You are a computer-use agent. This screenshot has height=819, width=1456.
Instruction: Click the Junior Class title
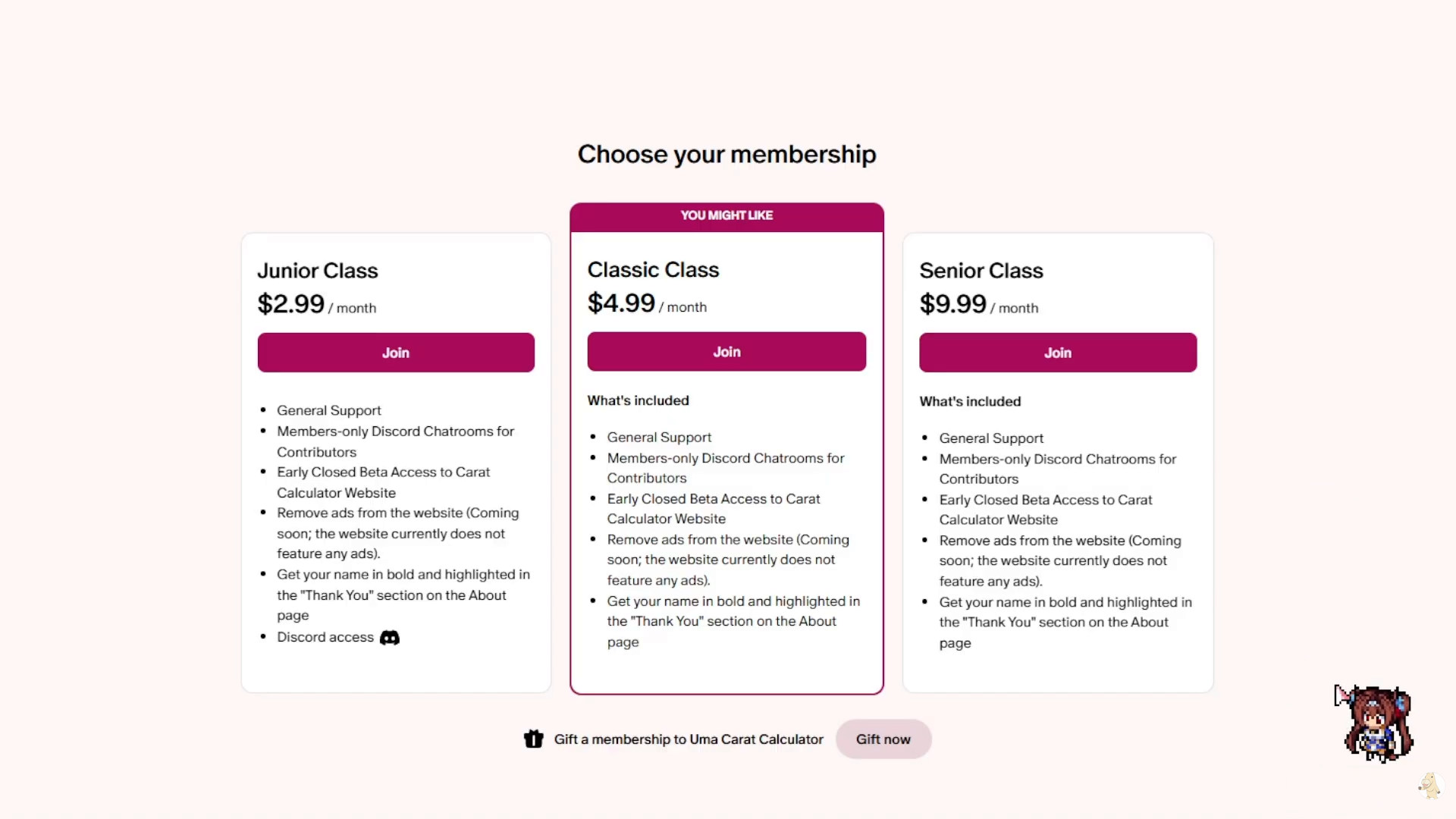pos(318,271)
